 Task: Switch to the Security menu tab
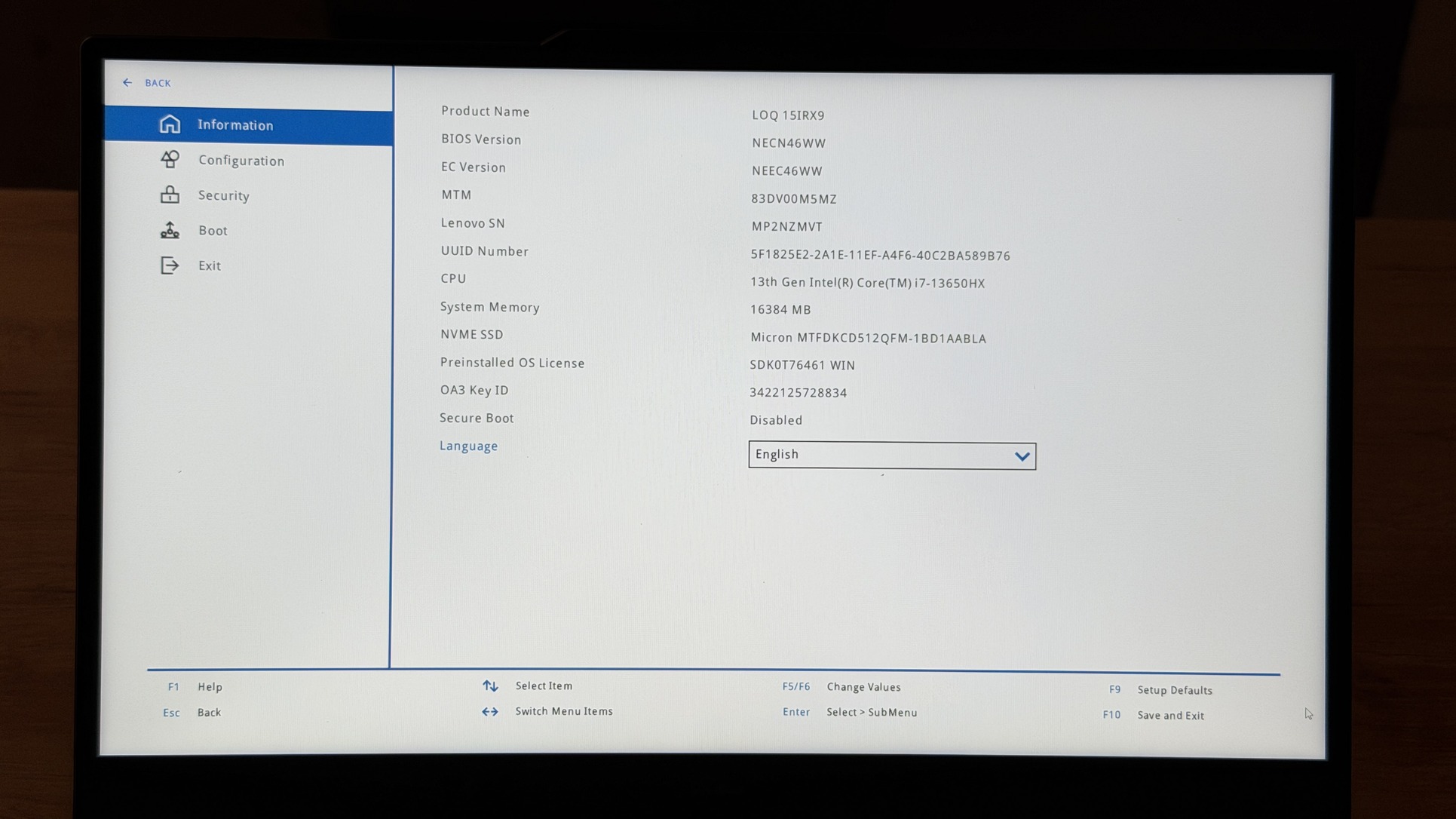(x=224, y=195)
